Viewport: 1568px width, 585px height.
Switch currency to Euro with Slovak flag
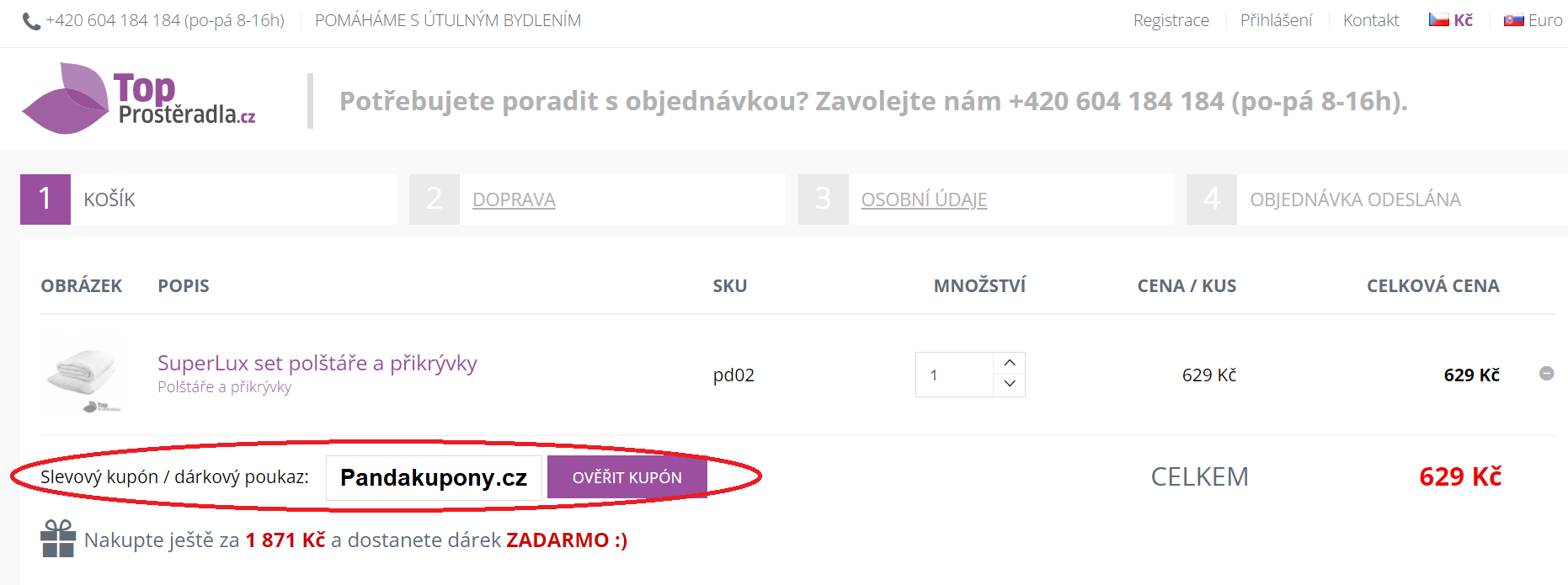click(x=1533, y=20)
